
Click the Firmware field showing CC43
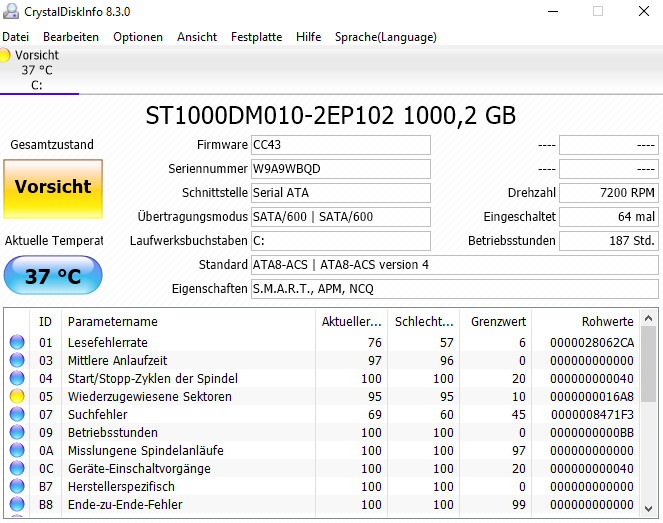click(x=341, y=145)
